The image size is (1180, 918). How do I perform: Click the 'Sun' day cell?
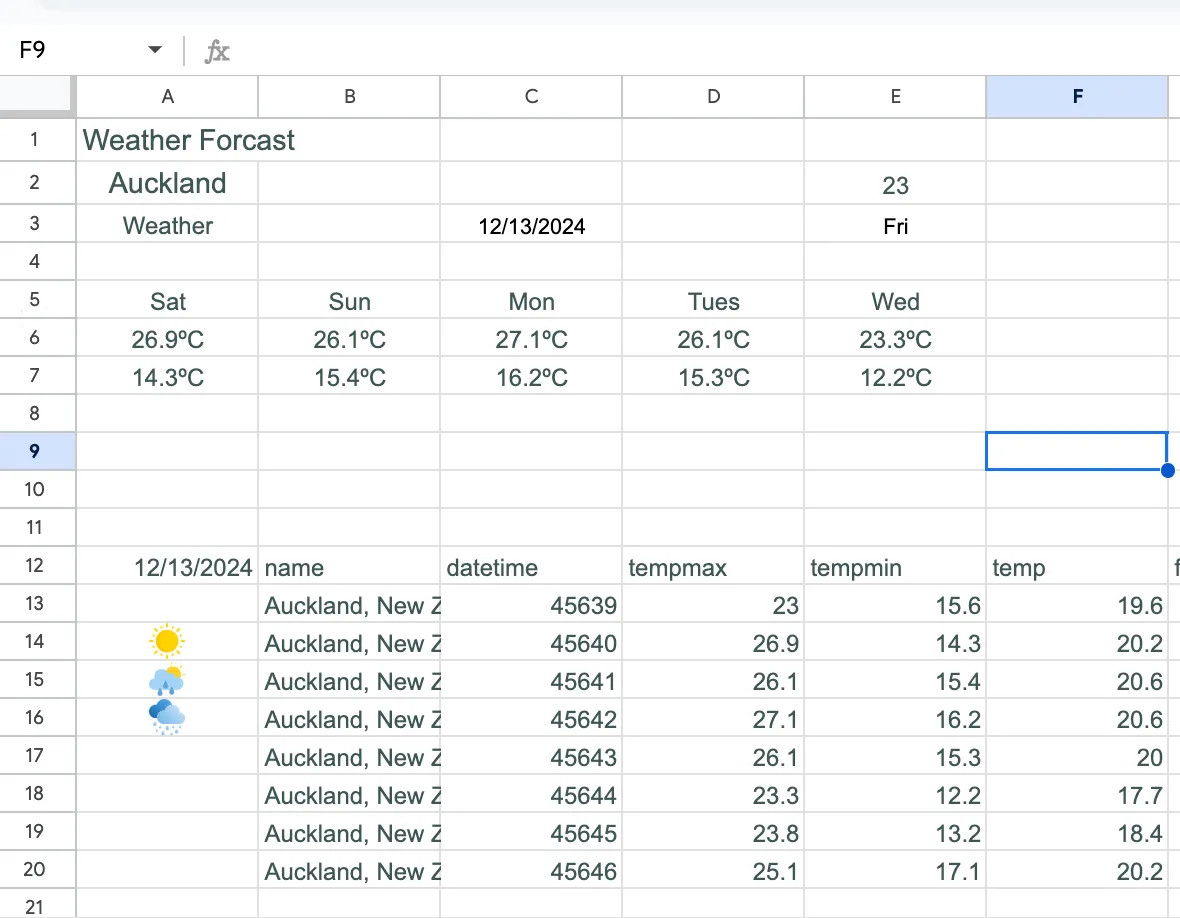click(x=349, y=300)
